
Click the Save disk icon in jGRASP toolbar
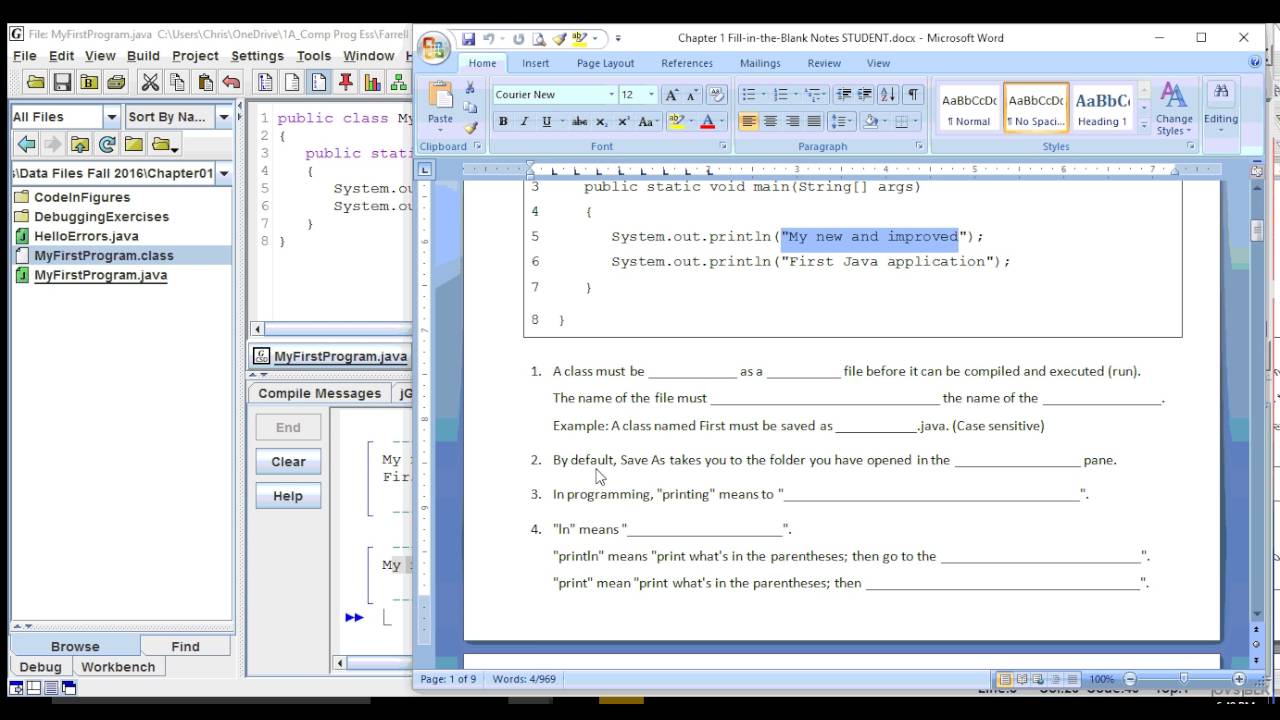tap(62, 83)
